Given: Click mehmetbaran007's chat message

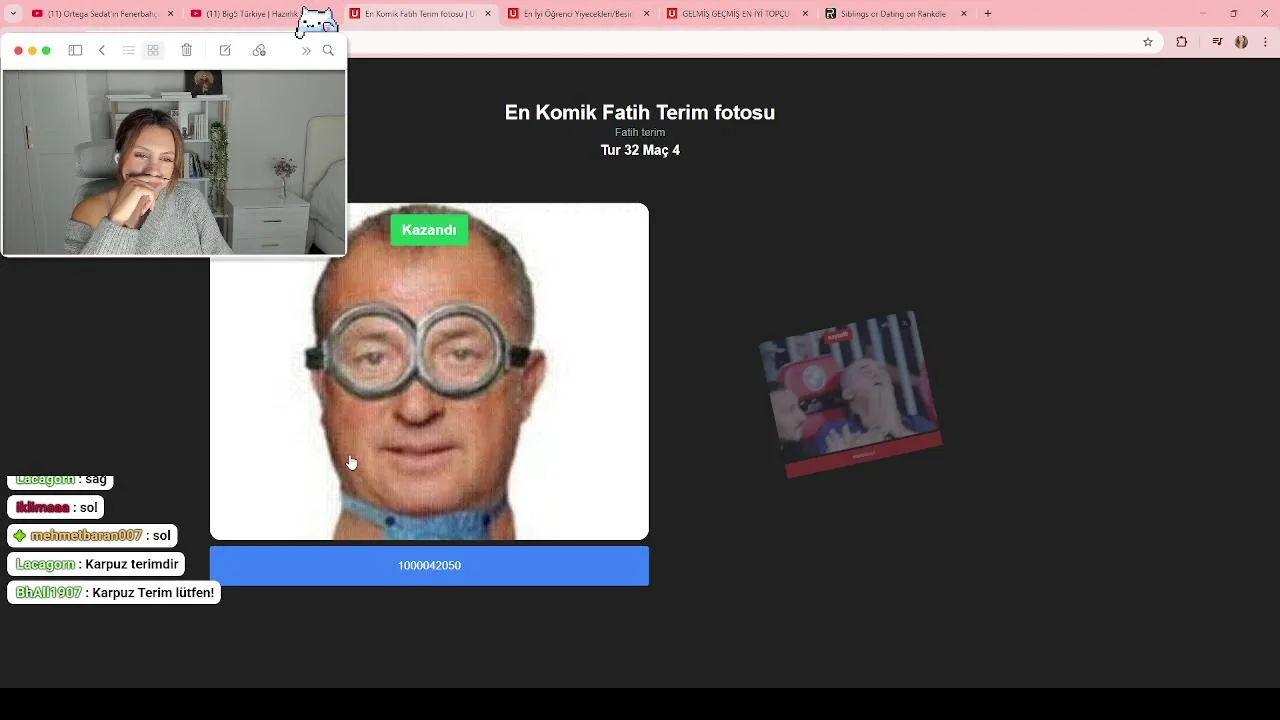Looking at the screenshot, I should 92,535.
